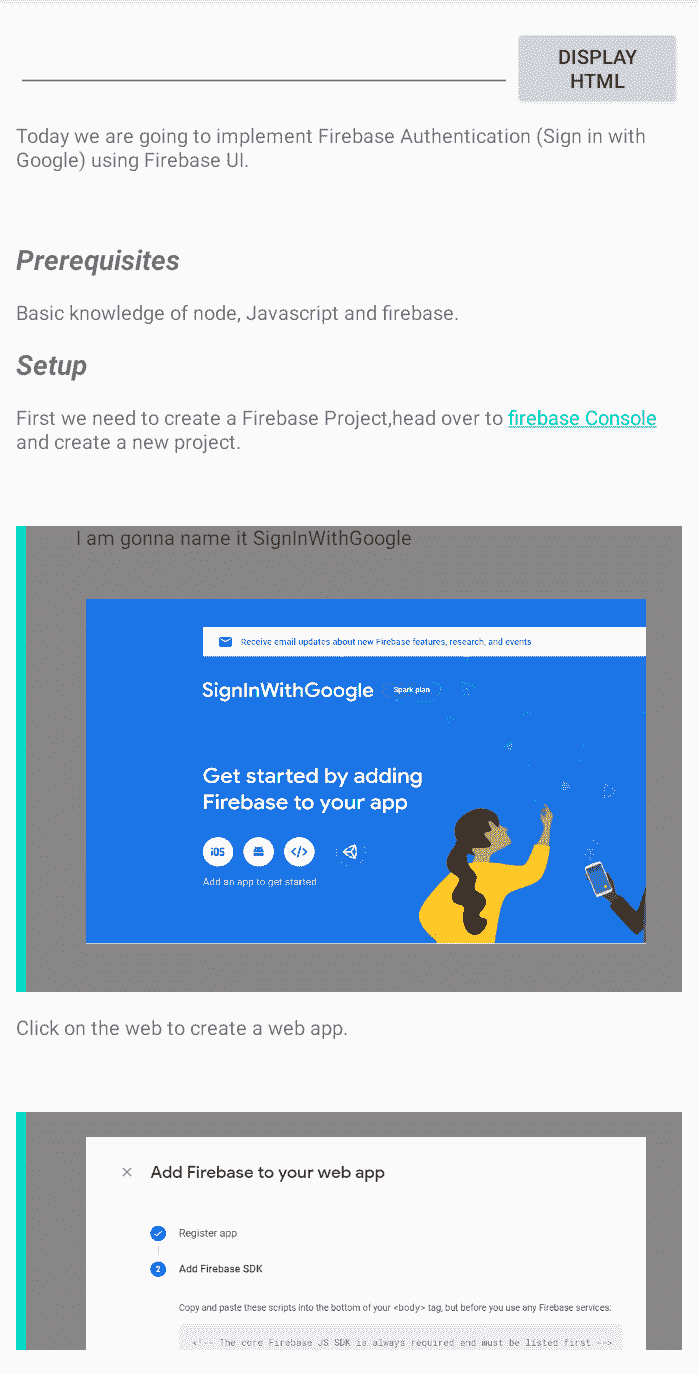
Task: Click the step 2 Add Firebase SDK icon
Action: point(158,1269)
